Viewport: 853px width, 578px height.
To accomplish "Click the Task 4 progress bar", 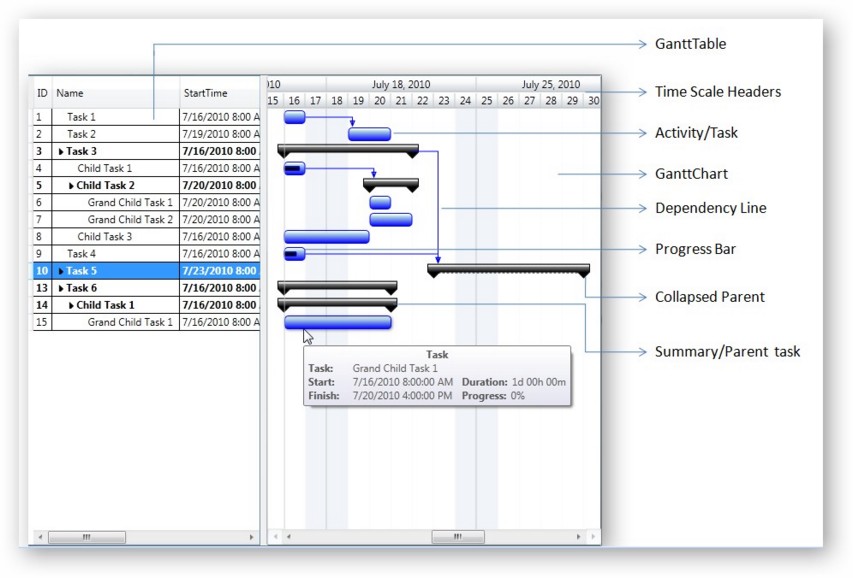I will [x=294, y=254].
